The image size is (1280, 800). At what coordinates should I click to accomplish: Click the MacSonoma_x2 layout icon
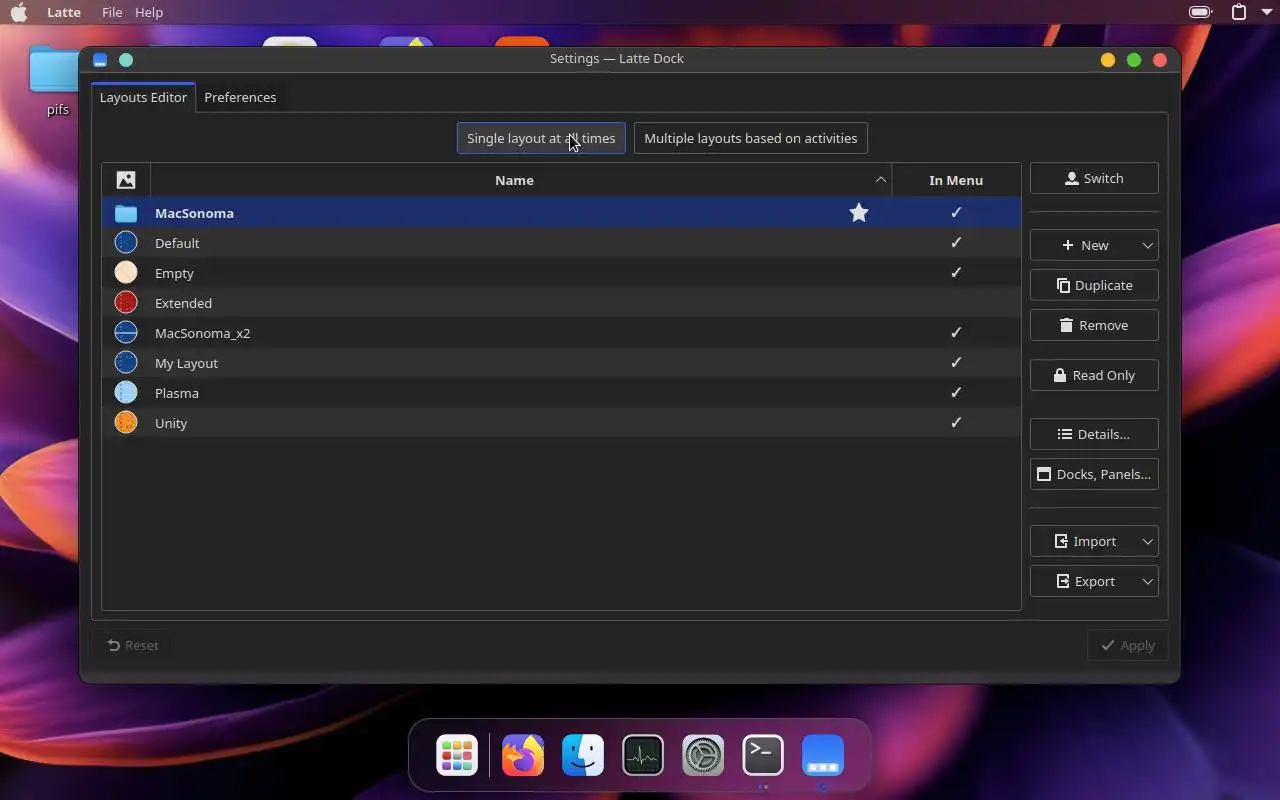click(126, 333)
